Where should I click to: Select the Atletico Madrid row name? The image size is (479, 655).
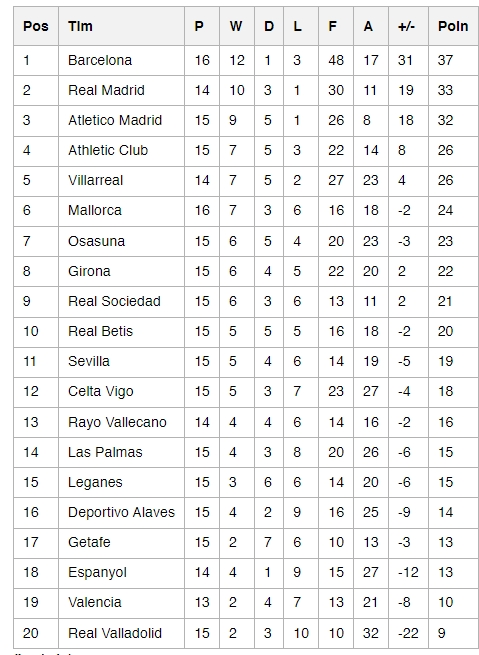[x=115, y=120]
